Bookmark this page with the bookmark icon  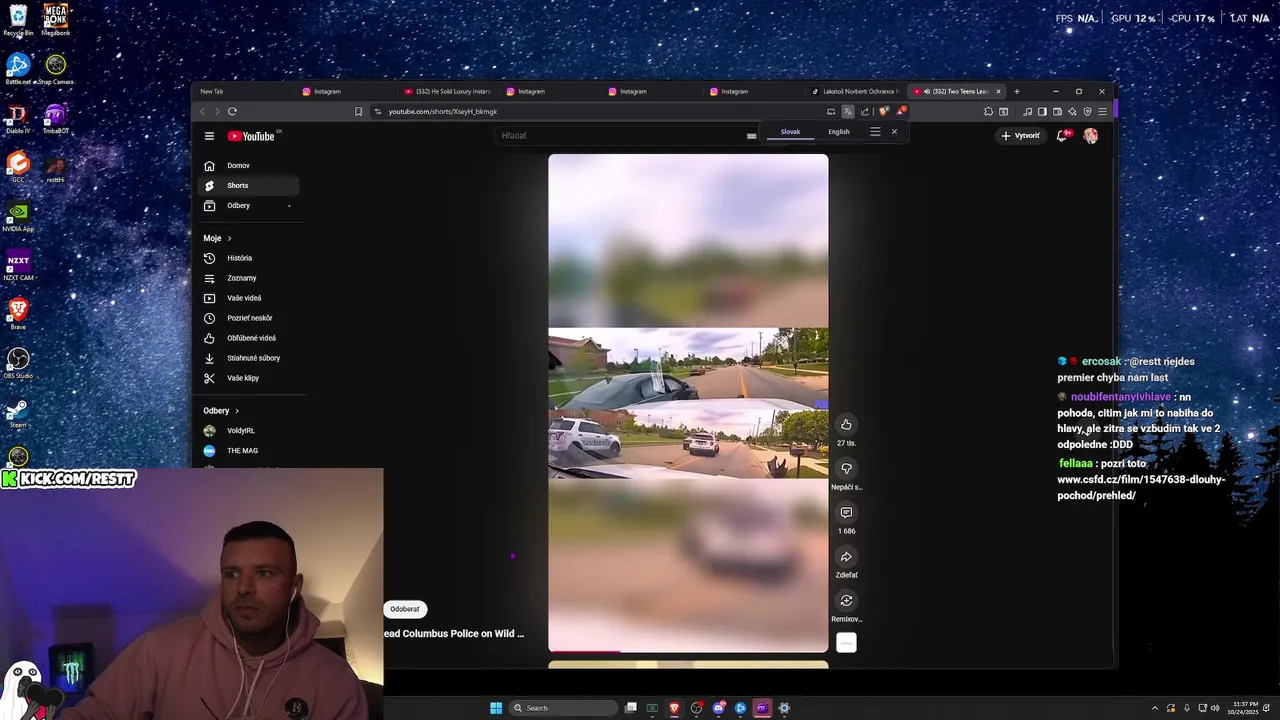[x=358, y=111]
